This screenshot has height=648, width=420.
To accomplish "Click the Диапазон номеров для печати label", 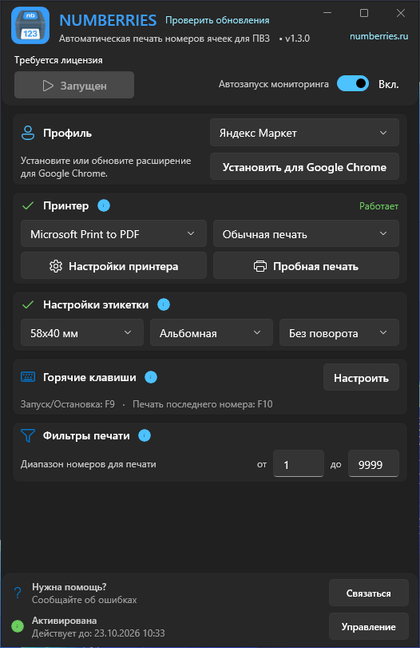I will coord(88,464).
